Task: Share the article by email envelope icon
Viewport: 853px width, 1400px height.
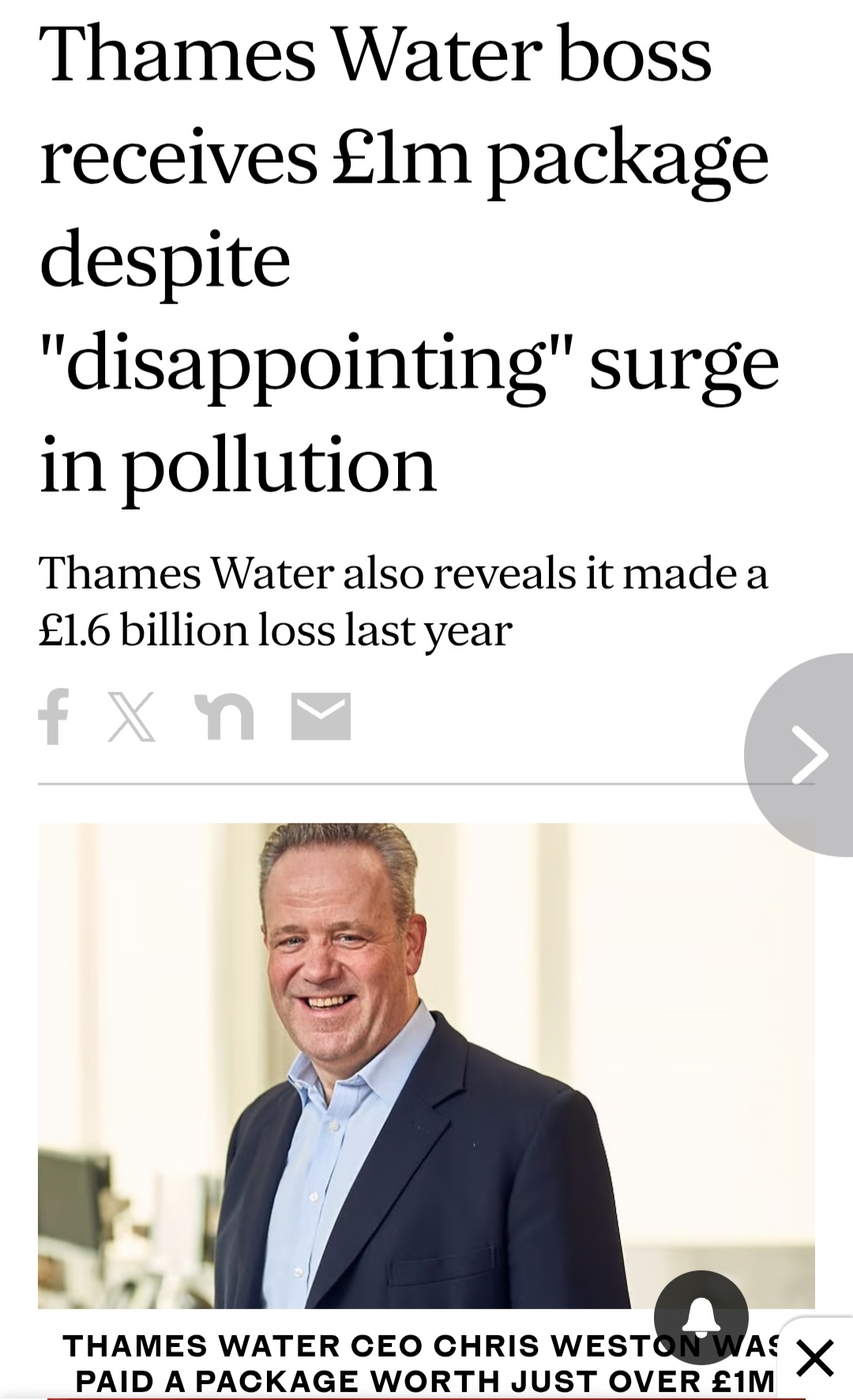Action: pyautogui.click(x=321, y=717)
